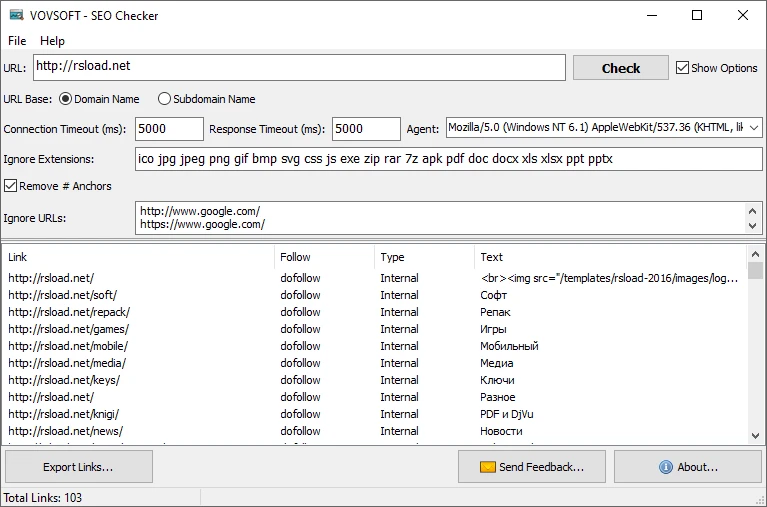Viewport: 767px width, 507px height.
Task: Click the info icon on About button
Action: pos(665,467)
